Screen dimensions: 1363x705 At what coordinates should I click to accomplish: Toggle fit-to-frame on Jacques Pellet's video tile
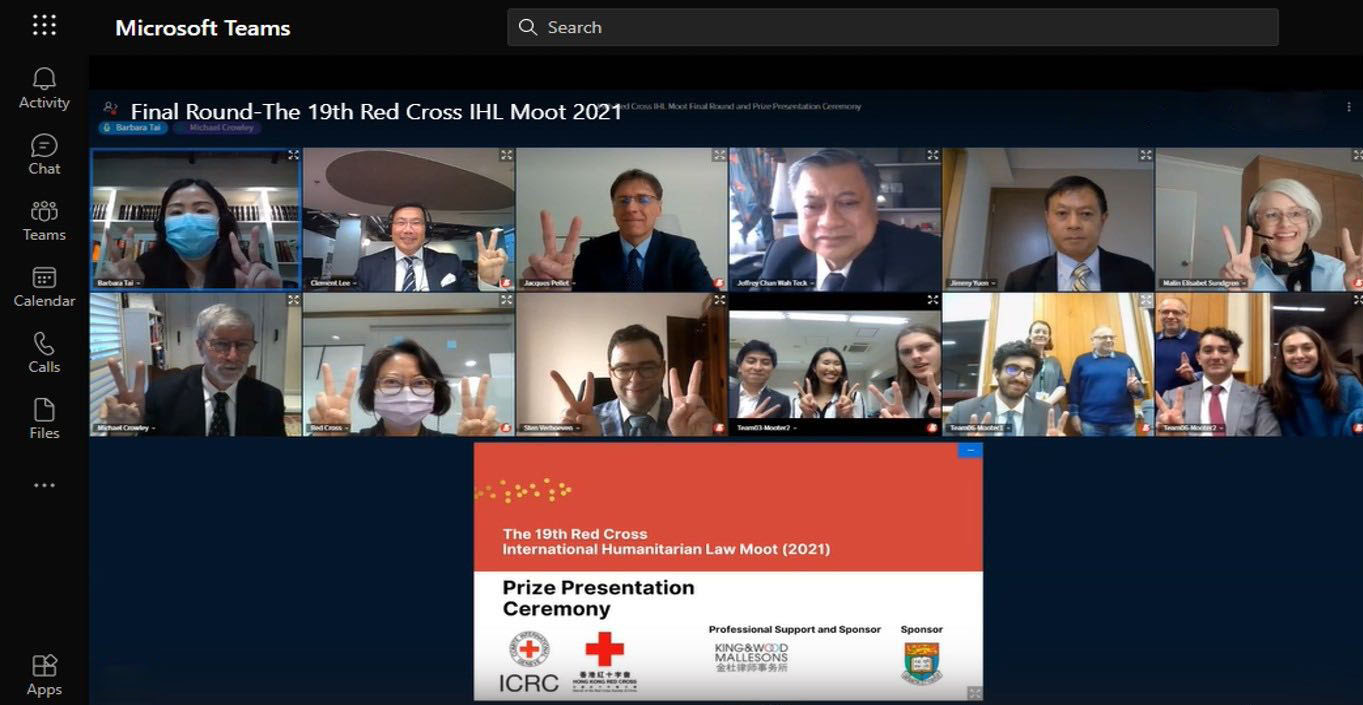[719, 155]
